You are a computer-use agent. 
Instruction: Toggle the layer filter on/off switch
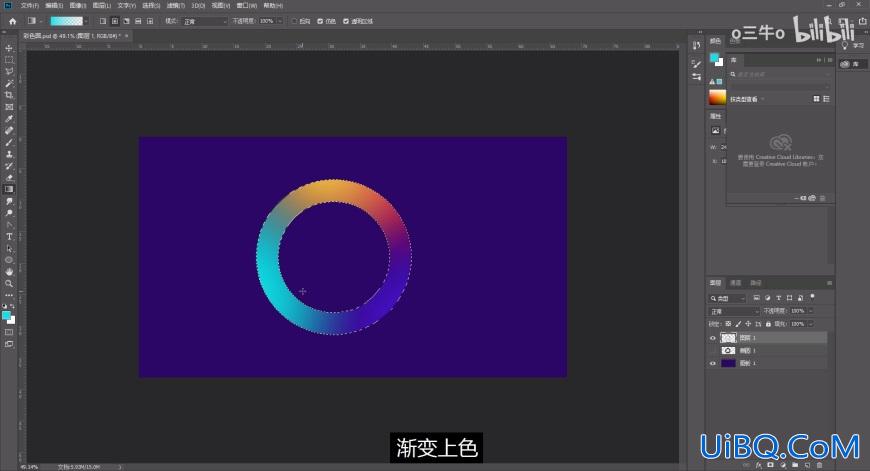coord(812,297)
